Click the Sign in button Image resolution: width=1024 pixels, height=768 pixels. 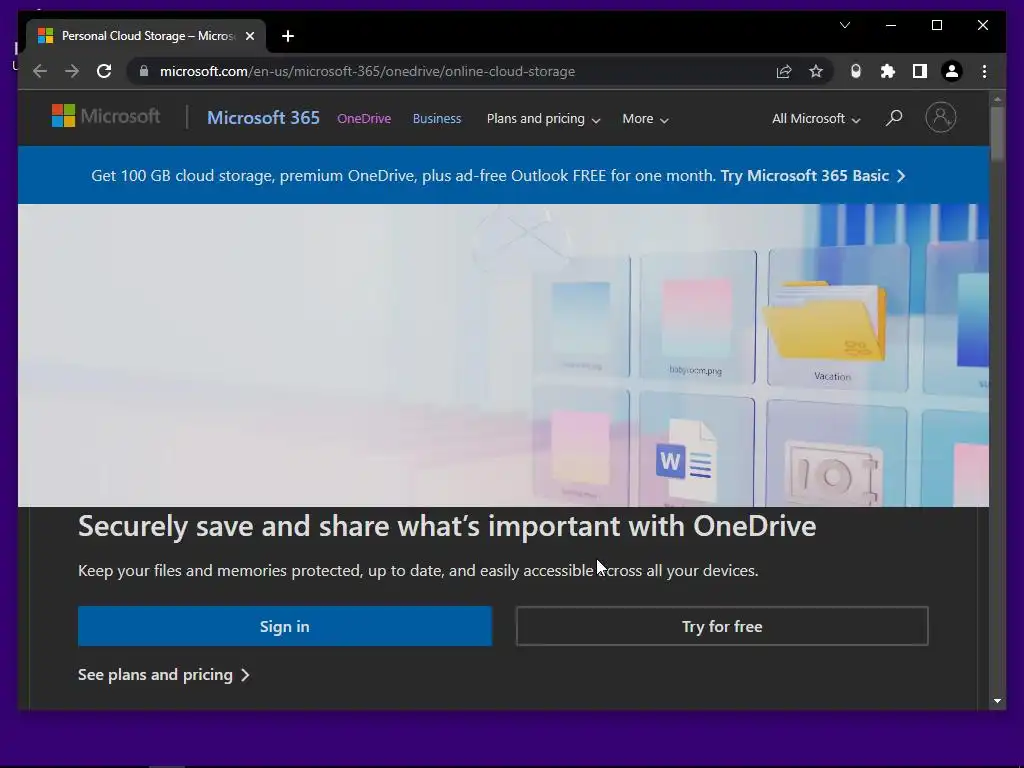(285, 626)
